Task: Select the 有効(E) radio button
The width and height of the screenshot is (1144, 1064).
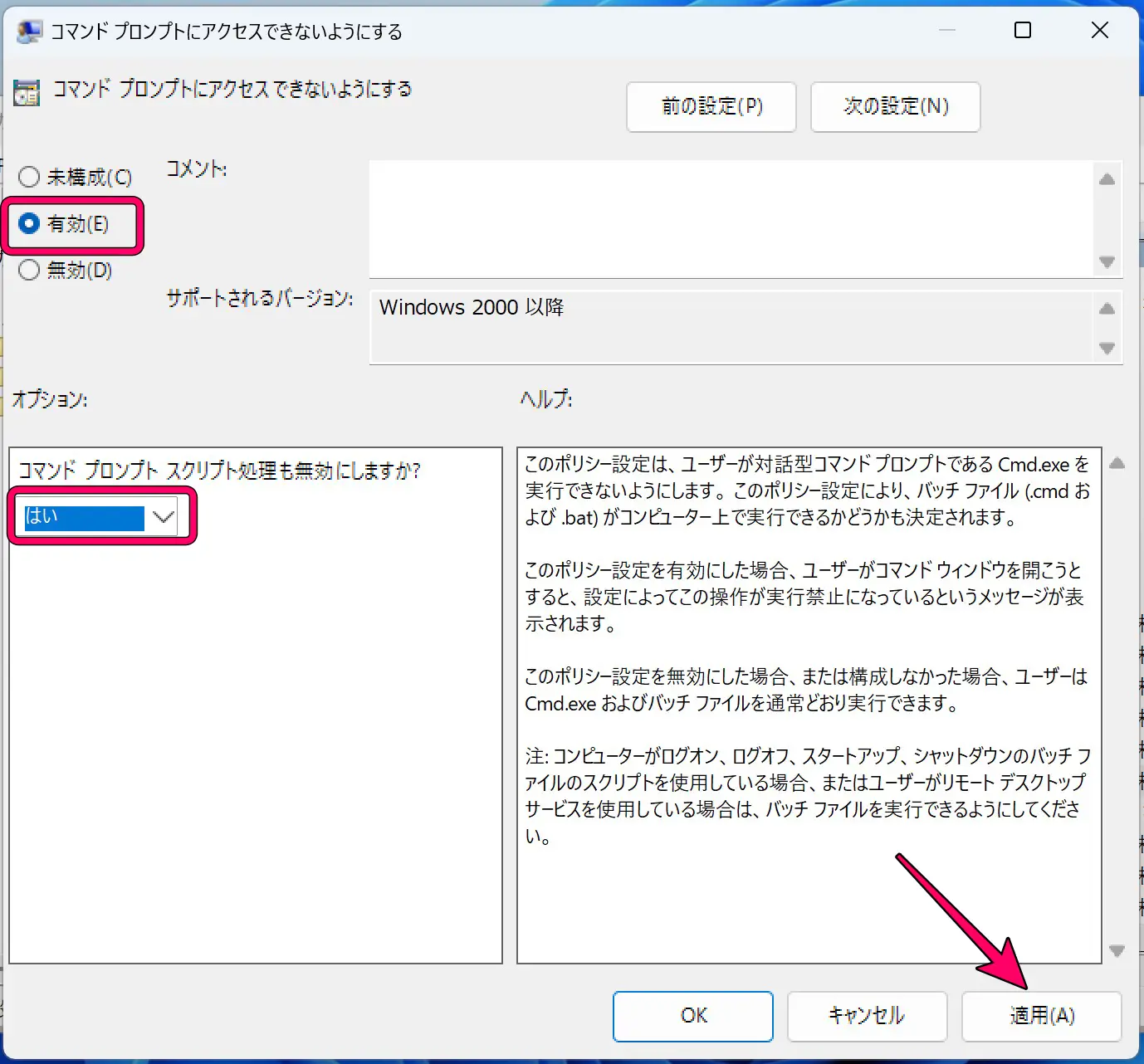Action: pyautogui.click(x=63, y=223)
